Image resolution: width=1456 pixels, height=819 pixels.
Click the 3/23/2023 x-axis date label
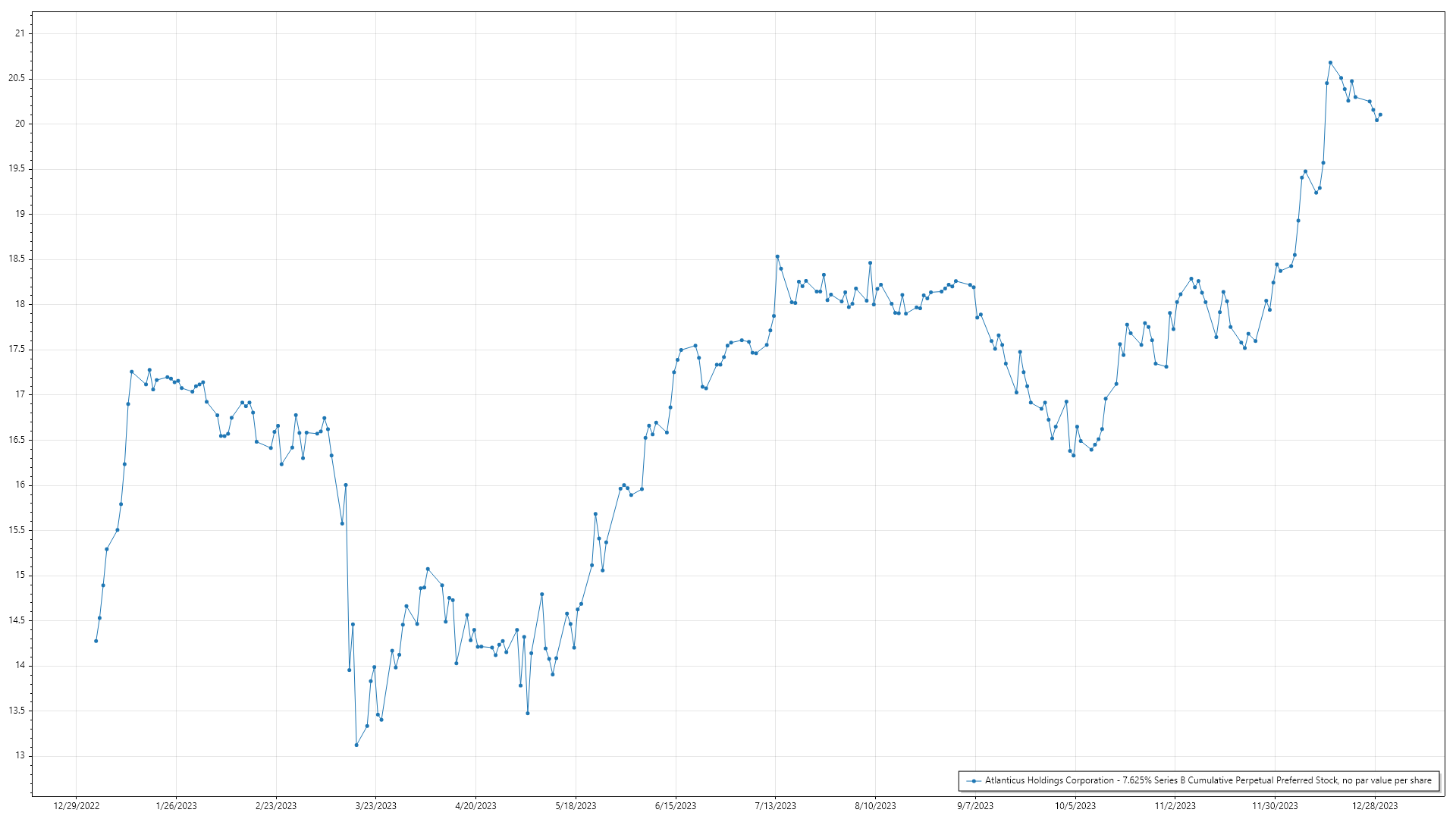376,806
